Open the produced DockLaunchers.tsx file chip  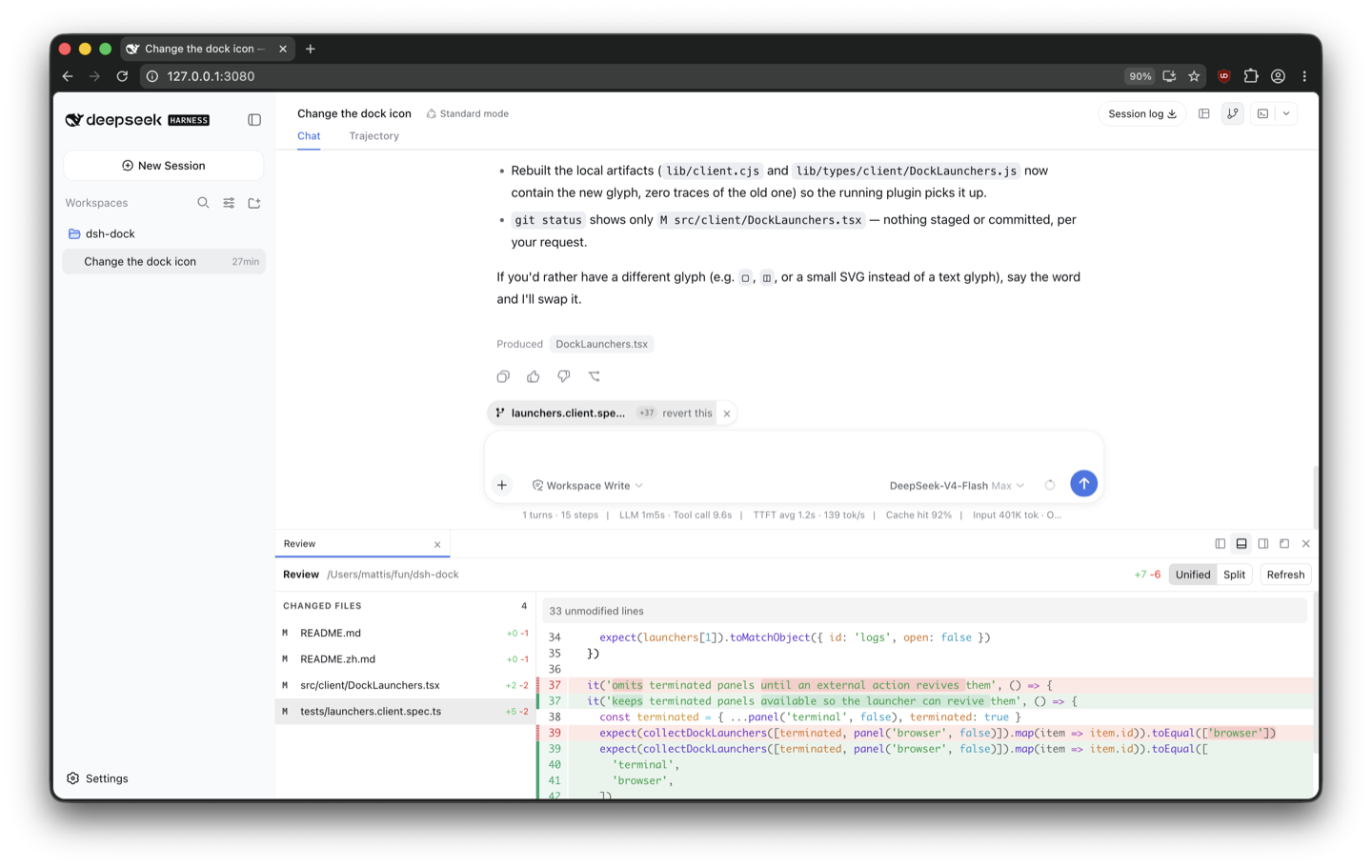pos(601,344)
